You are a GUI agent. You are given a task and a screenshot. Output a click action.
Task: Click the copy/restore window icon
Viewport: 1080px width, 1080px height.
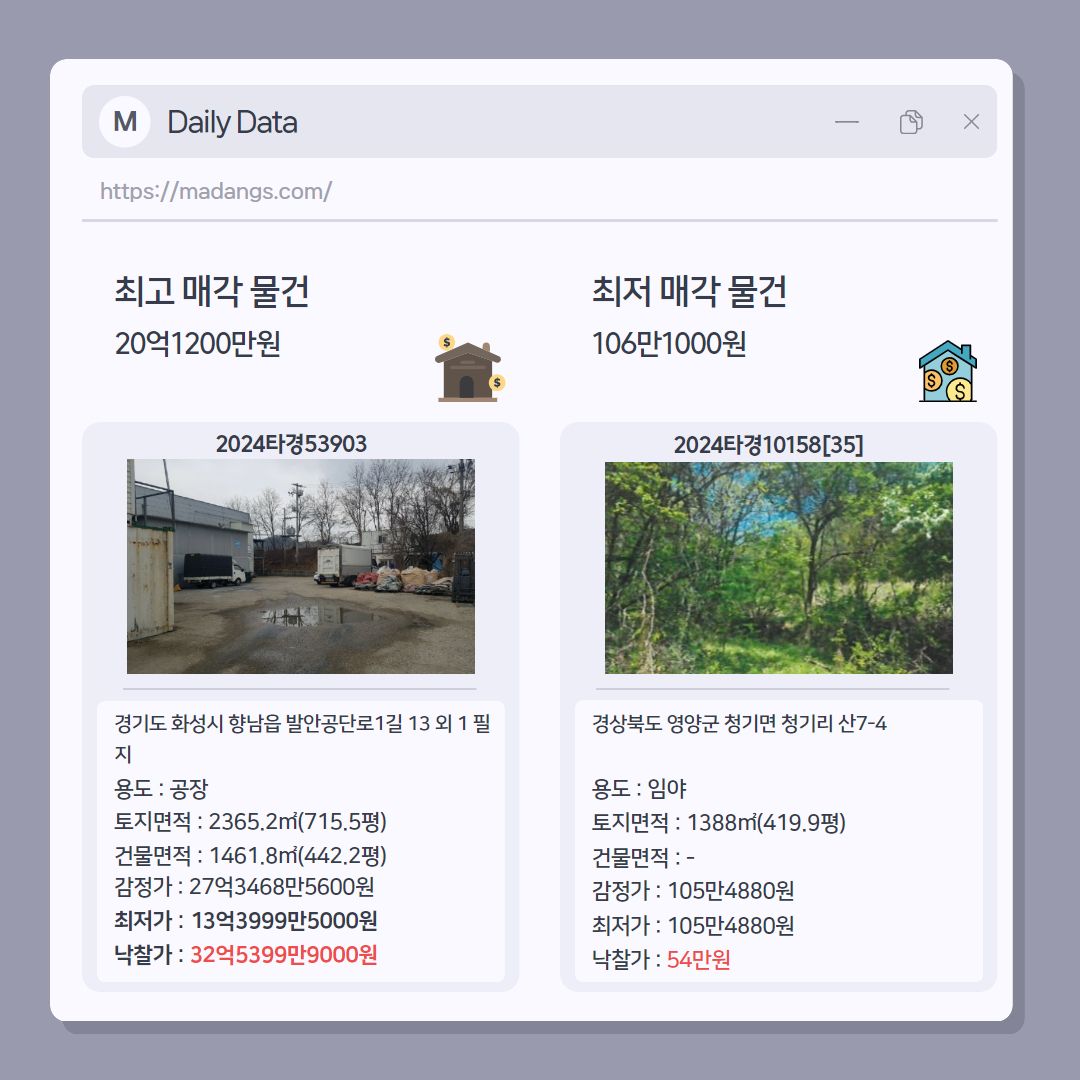911,122
